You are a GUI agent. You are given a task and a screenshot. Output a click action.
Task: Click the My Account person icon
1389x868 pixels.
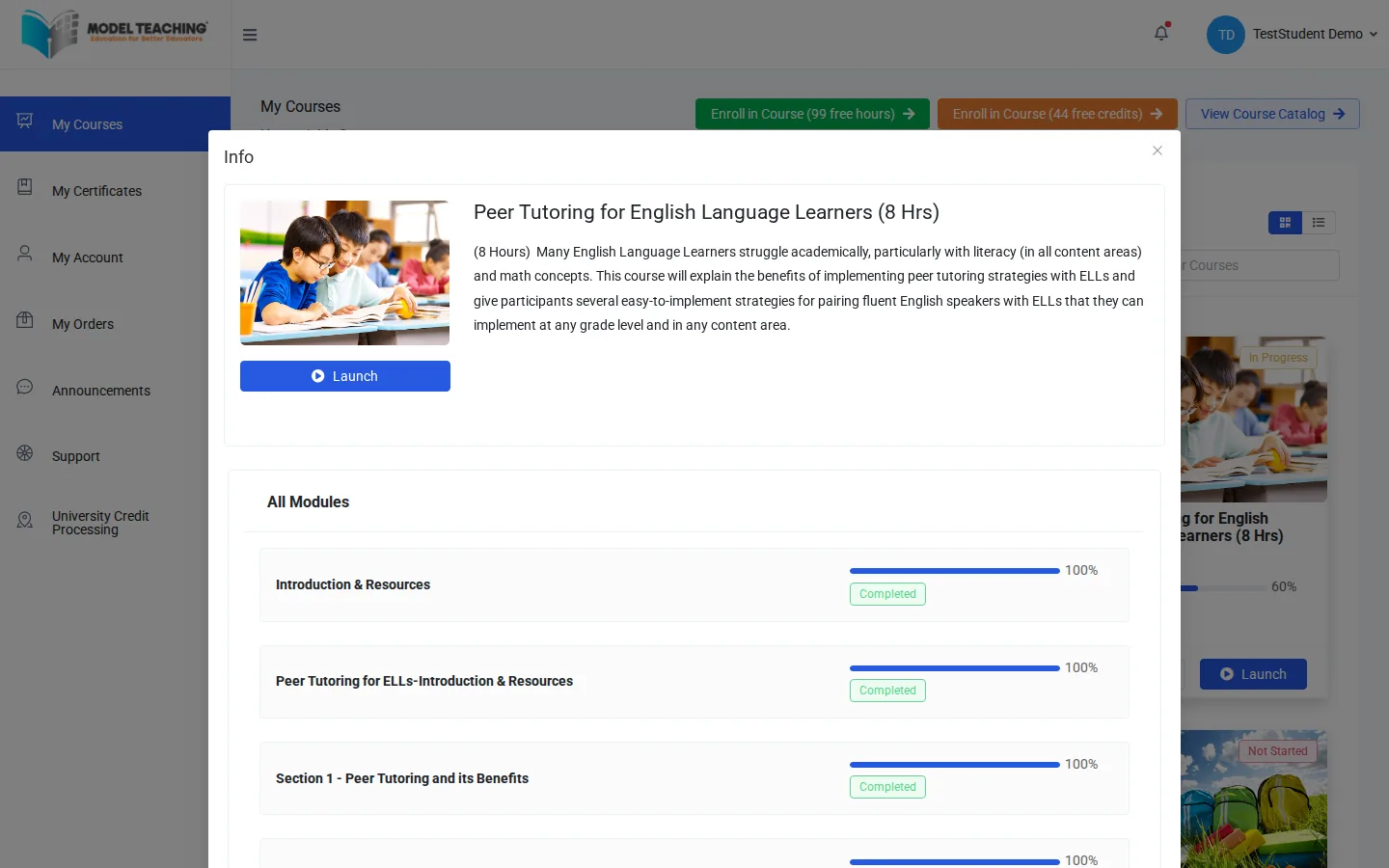pos(25,254)
